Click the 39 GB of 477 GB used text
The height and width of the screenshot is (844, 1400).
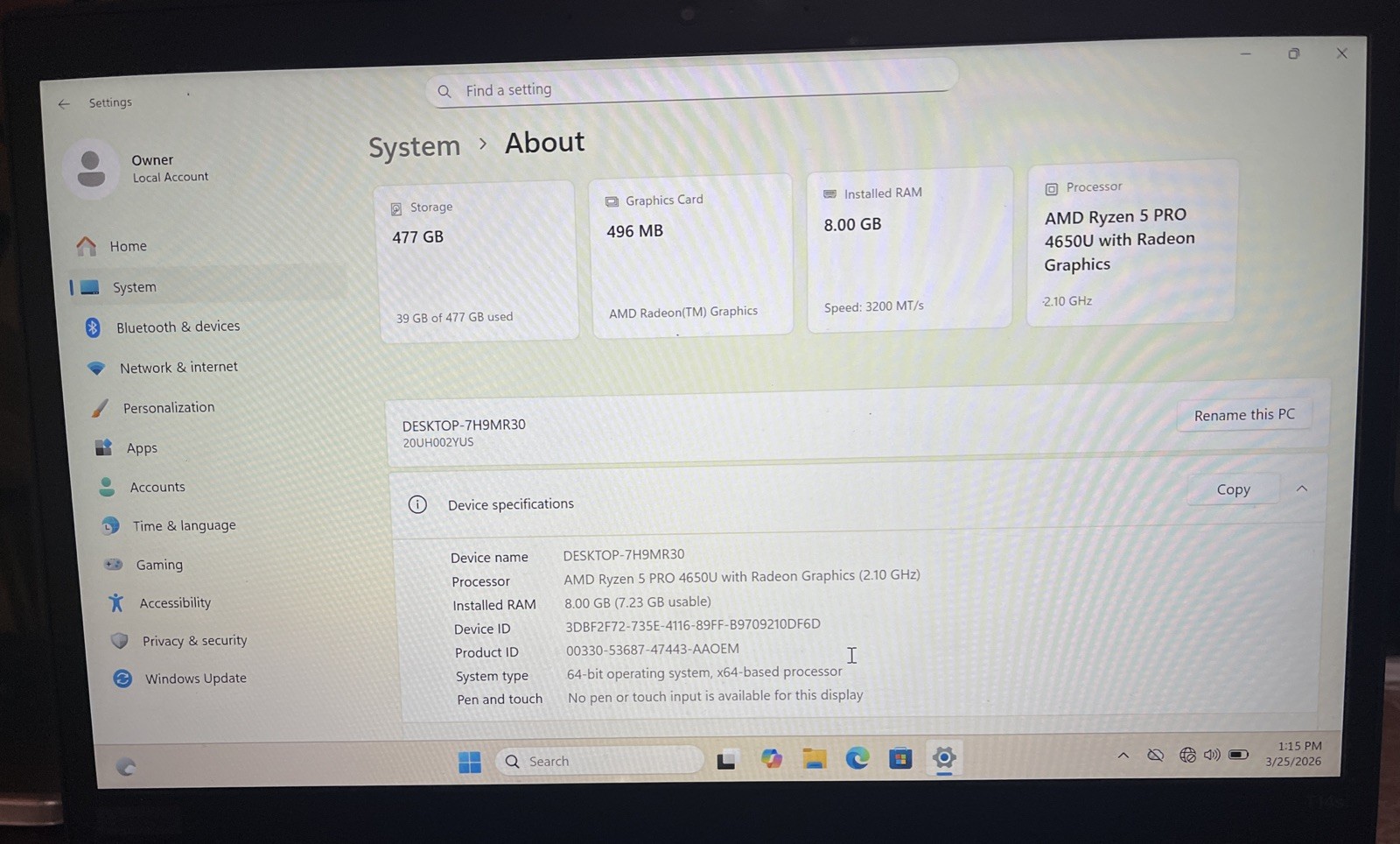[454, 317]
